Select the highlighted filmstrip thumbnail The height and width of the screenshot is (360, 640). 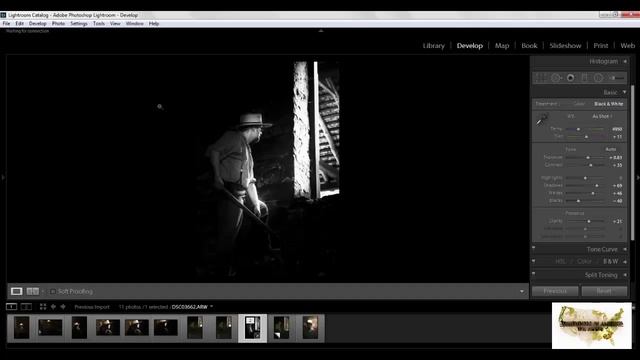point(252,328)
